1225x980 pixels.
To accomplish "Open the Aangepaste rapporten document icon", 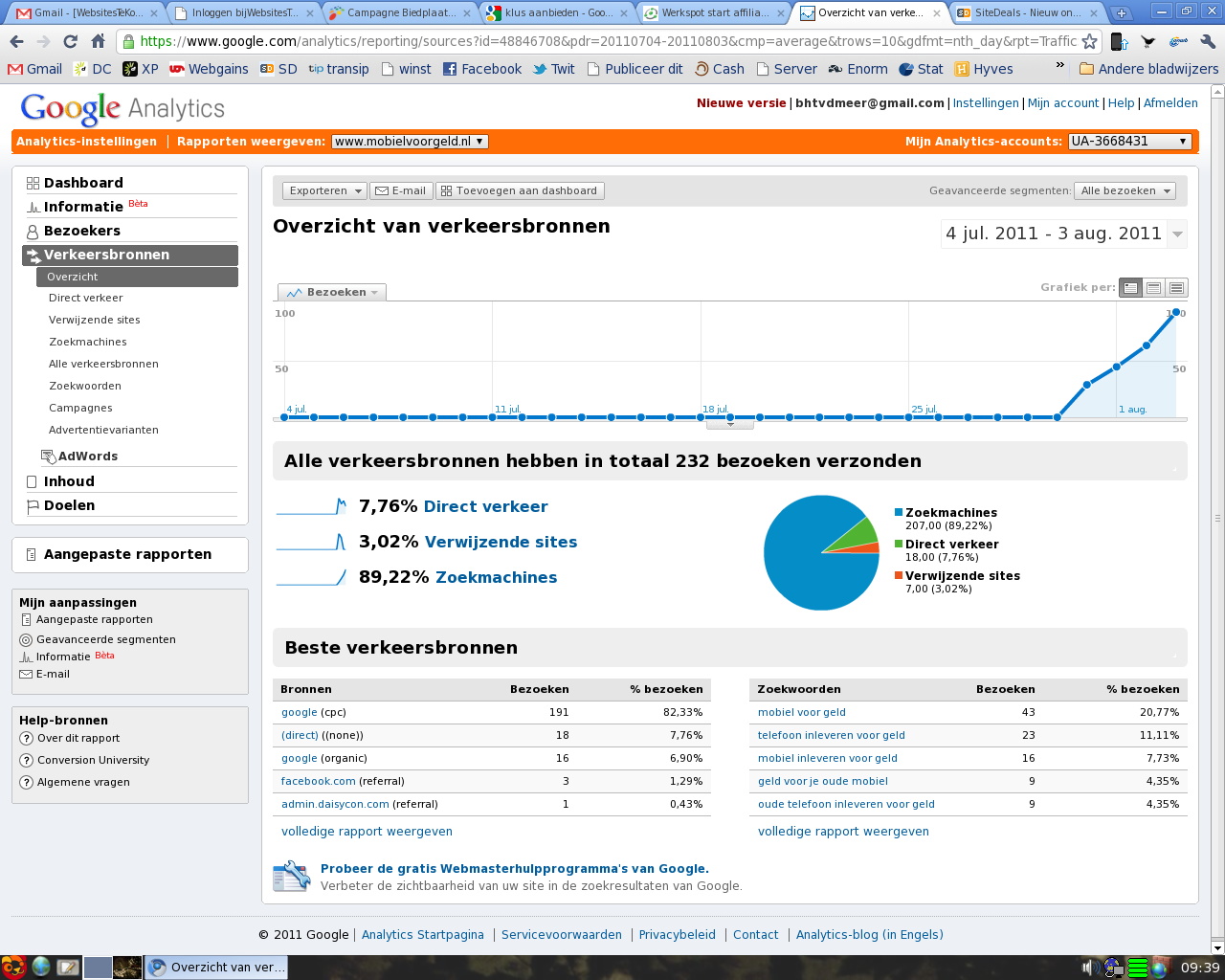I will click(x=32, y=554).
